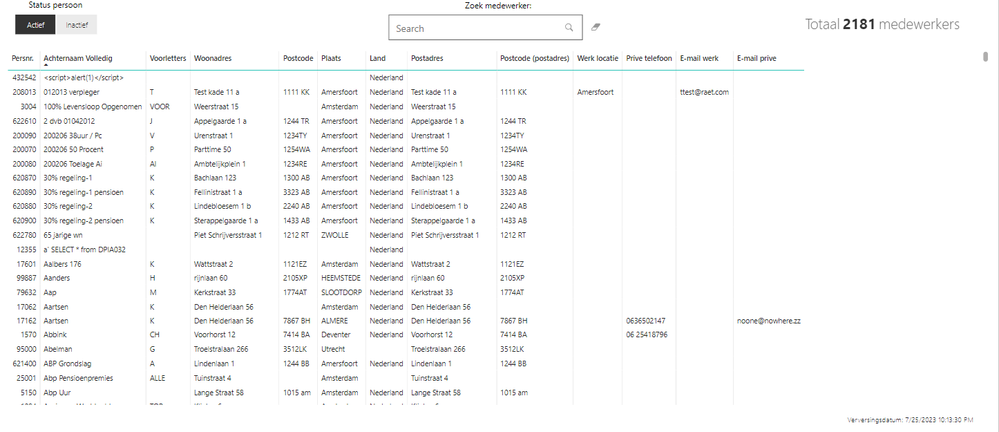Select phone number 06 25418796

(647, 335)
